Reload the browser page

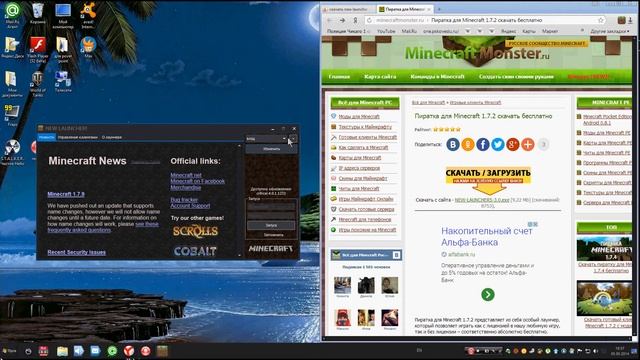point(369,20)
